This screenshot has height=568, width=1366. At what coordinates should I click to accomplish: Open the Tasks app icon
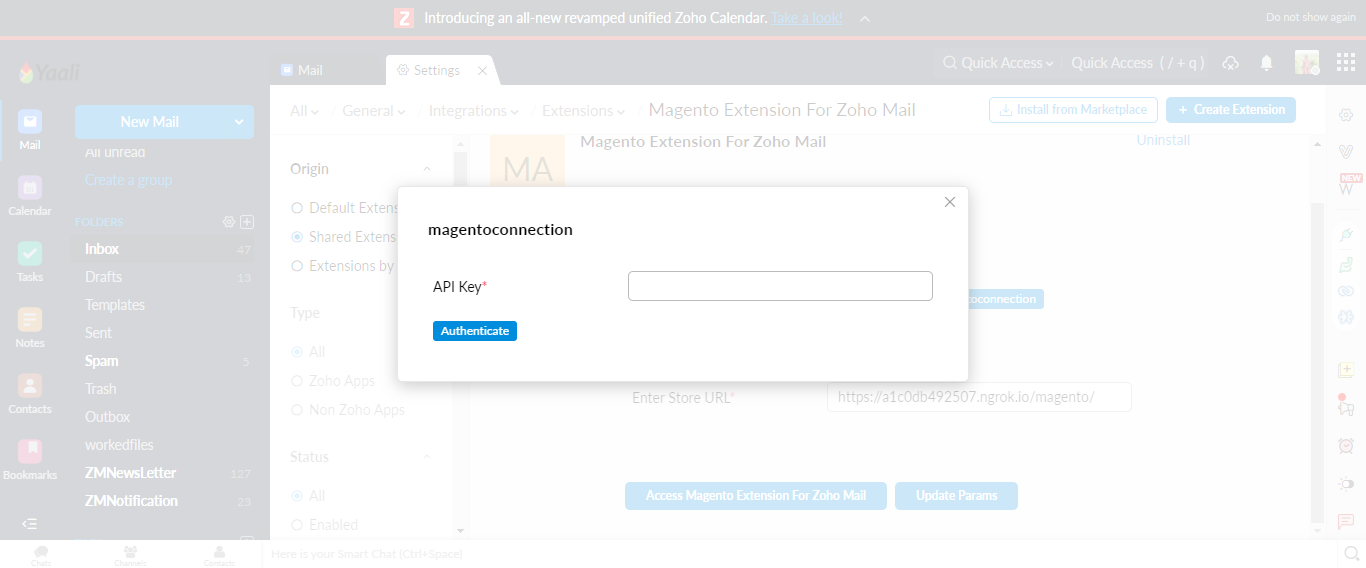(x=30, y=254)
